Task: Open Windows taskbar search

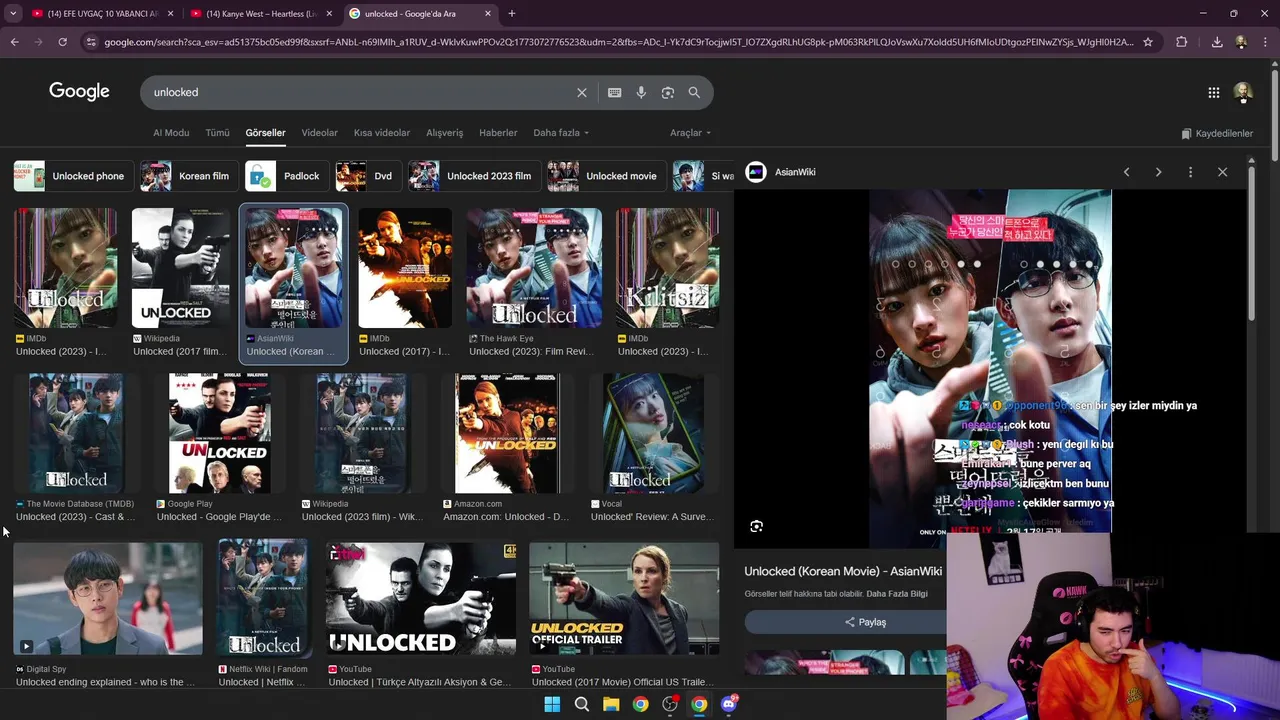Action: click(x=581, y=704)
